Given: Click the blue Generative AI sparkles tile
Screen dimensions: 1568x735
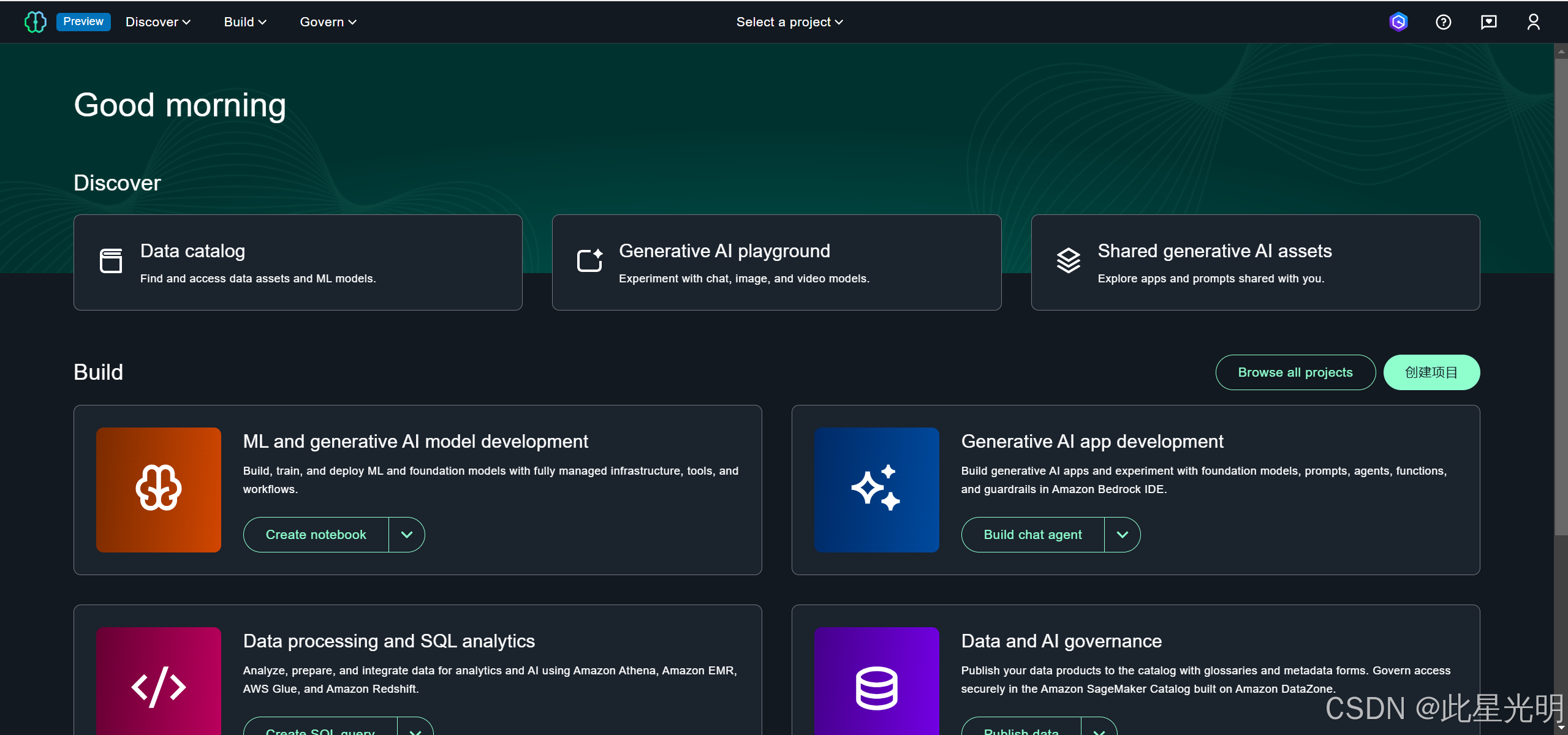Looking at the screenshot, I should coord(877,490).
